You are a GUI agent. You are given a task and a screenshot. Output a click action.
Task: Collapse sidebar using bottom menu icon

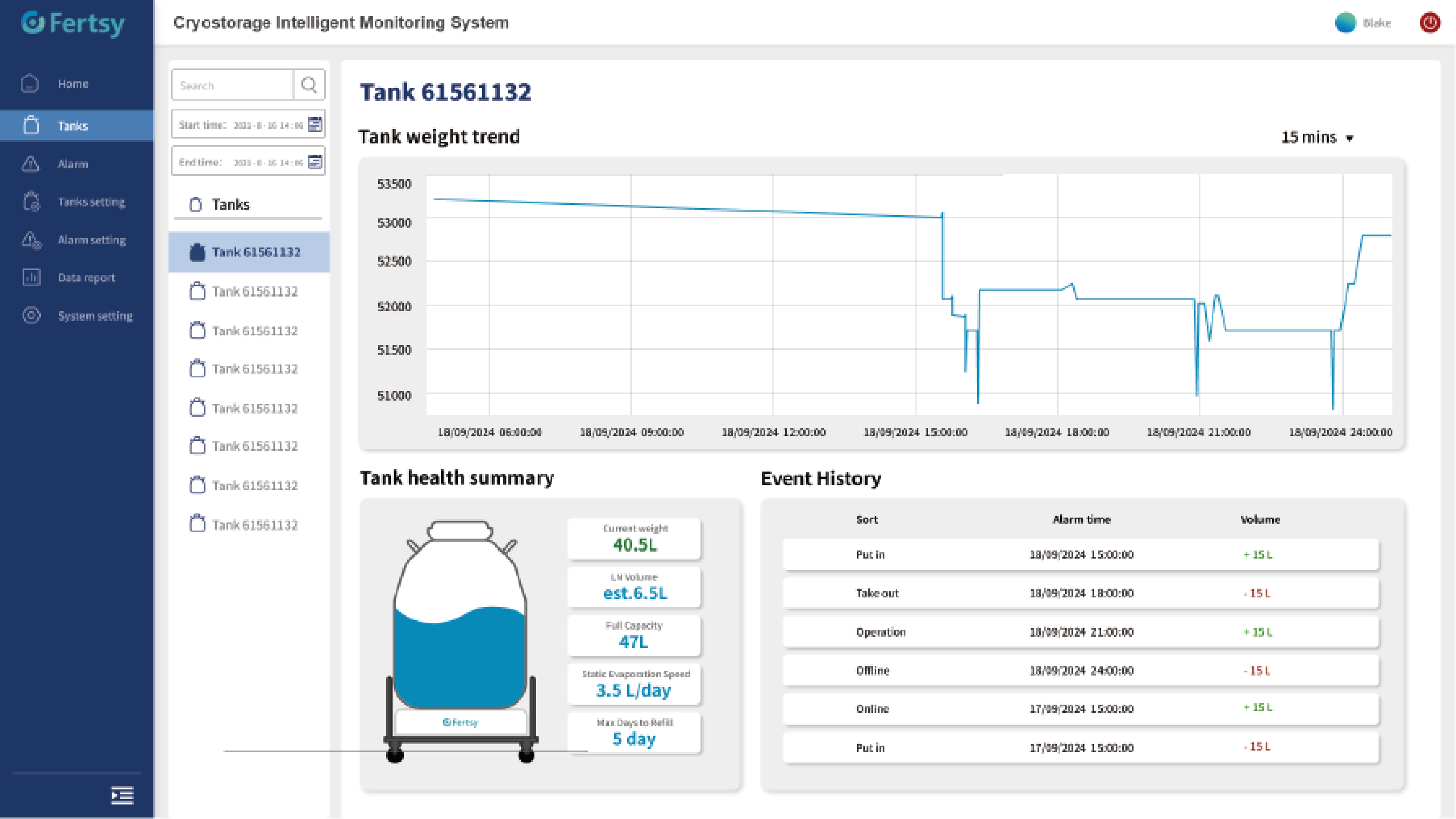[122, 795]
